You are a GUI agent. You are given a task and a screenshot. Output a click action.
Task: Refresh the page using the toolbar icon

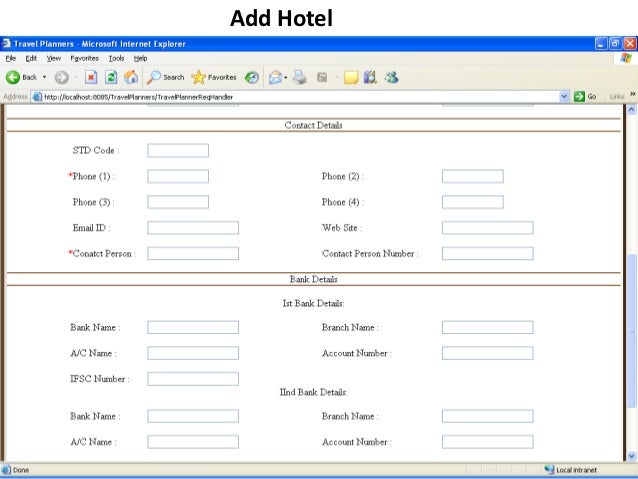[x=111, y=77]
